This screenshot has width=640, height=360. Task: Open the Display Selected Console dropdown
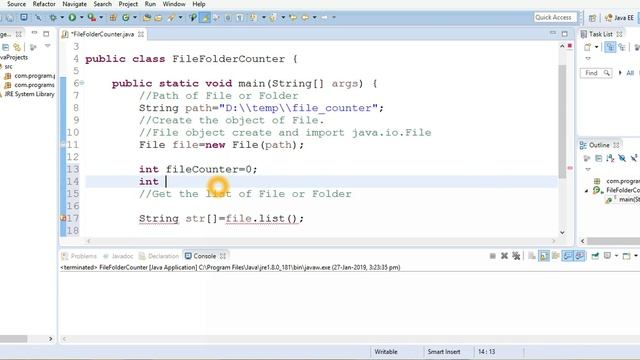point(616,256)
